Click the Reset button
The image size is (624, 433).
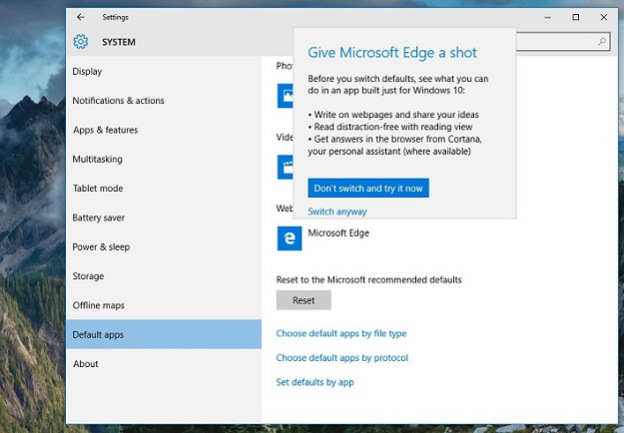304,300
